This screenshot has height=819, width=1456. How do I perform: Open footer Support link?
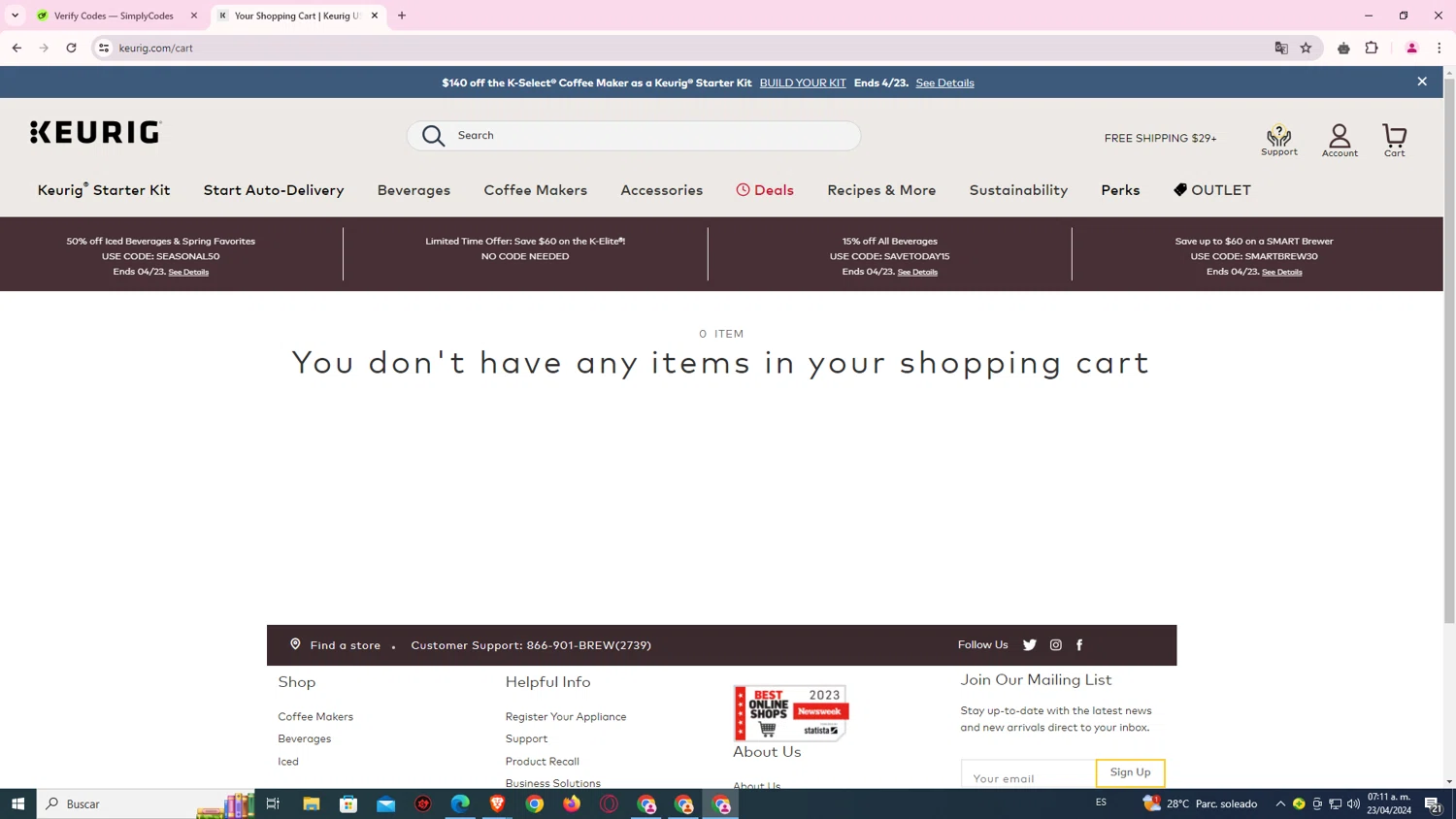click(x=526, y=738)
